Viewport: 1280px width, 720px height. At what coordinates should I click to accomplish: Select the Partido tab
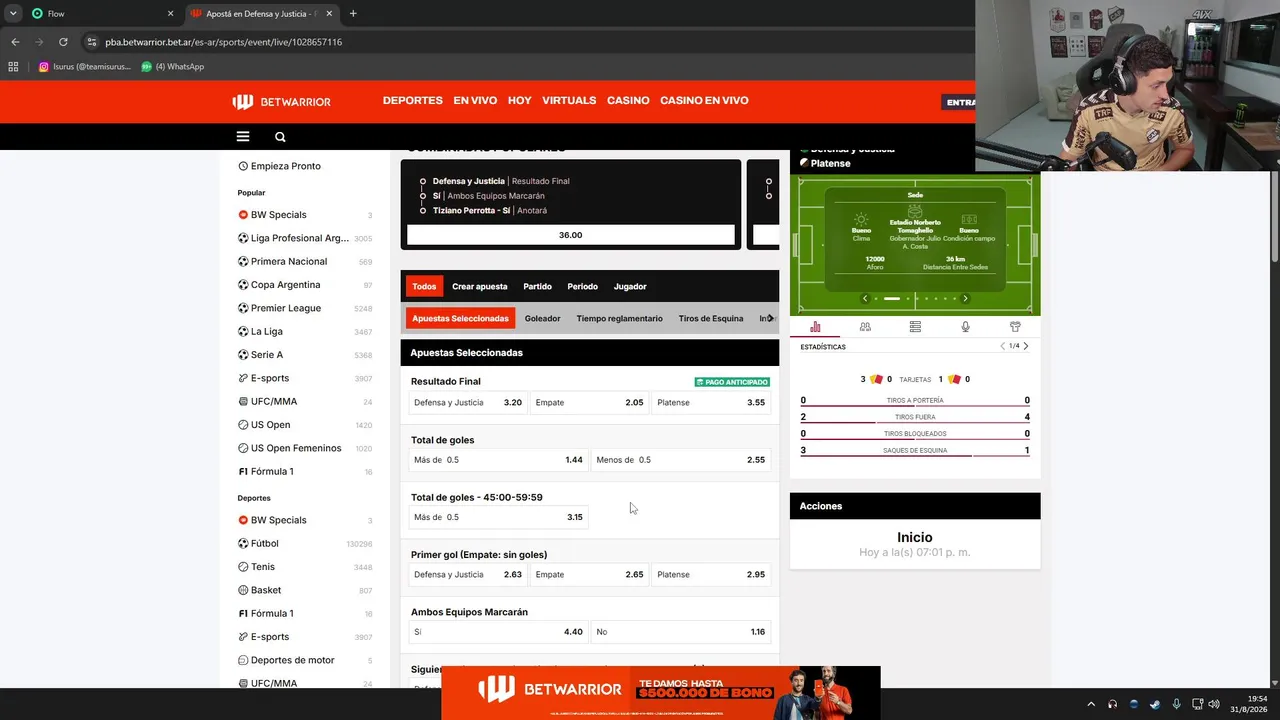click(x=537, y=287)
